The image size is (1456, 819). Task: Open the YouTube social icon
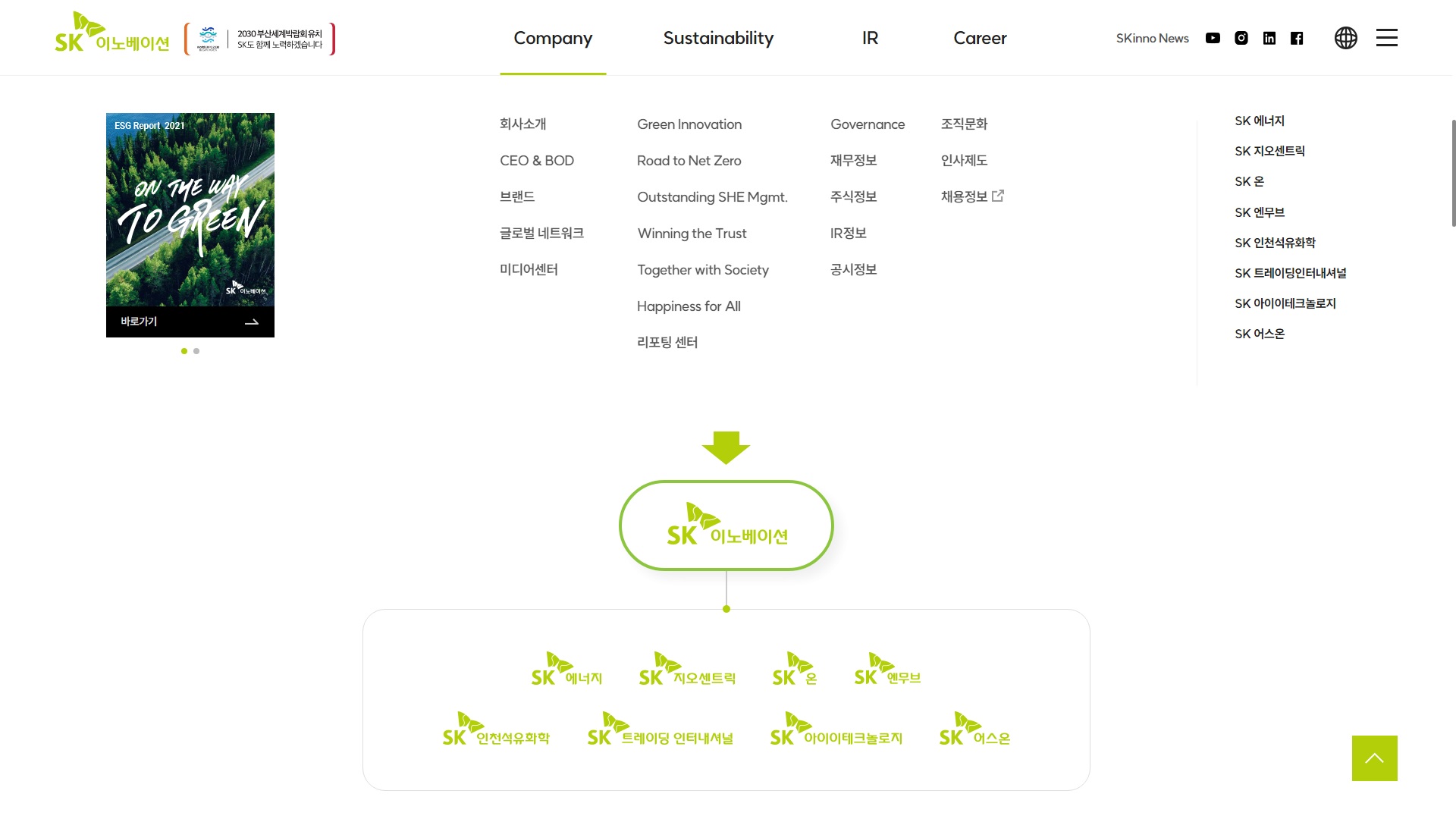(x=1213, y=38)
